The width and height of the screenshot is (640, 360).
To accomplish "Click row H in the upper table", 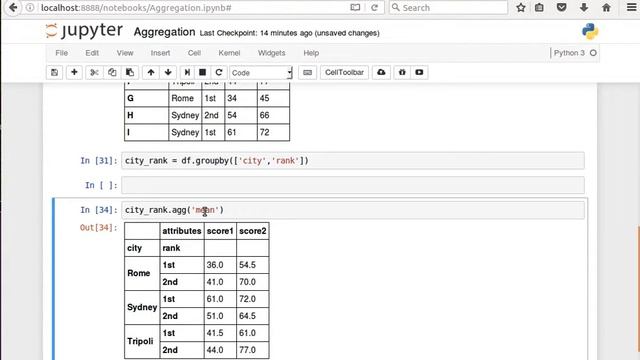I will 207,116.
